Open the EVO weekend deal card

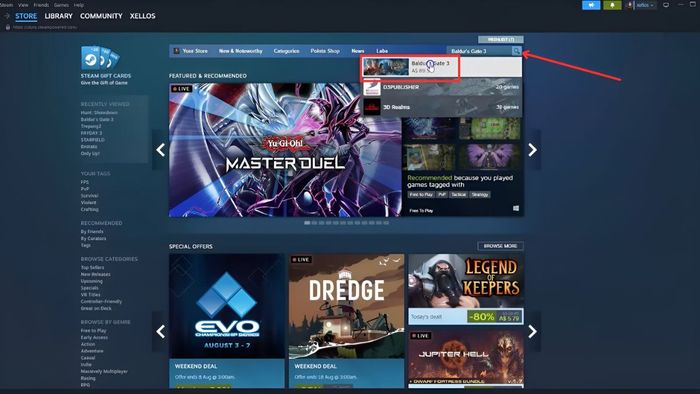coord(227,321)
